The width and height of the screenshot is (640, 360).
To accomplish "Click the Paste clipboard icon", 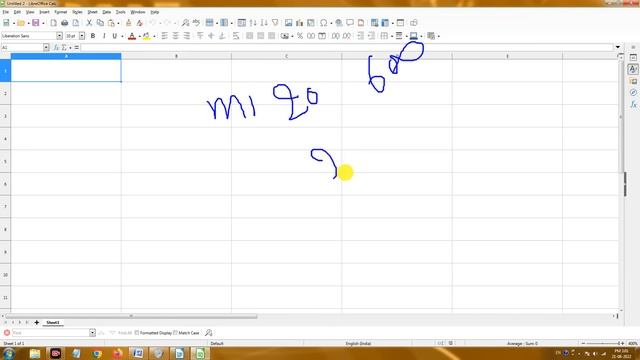I will click(111, 23).
